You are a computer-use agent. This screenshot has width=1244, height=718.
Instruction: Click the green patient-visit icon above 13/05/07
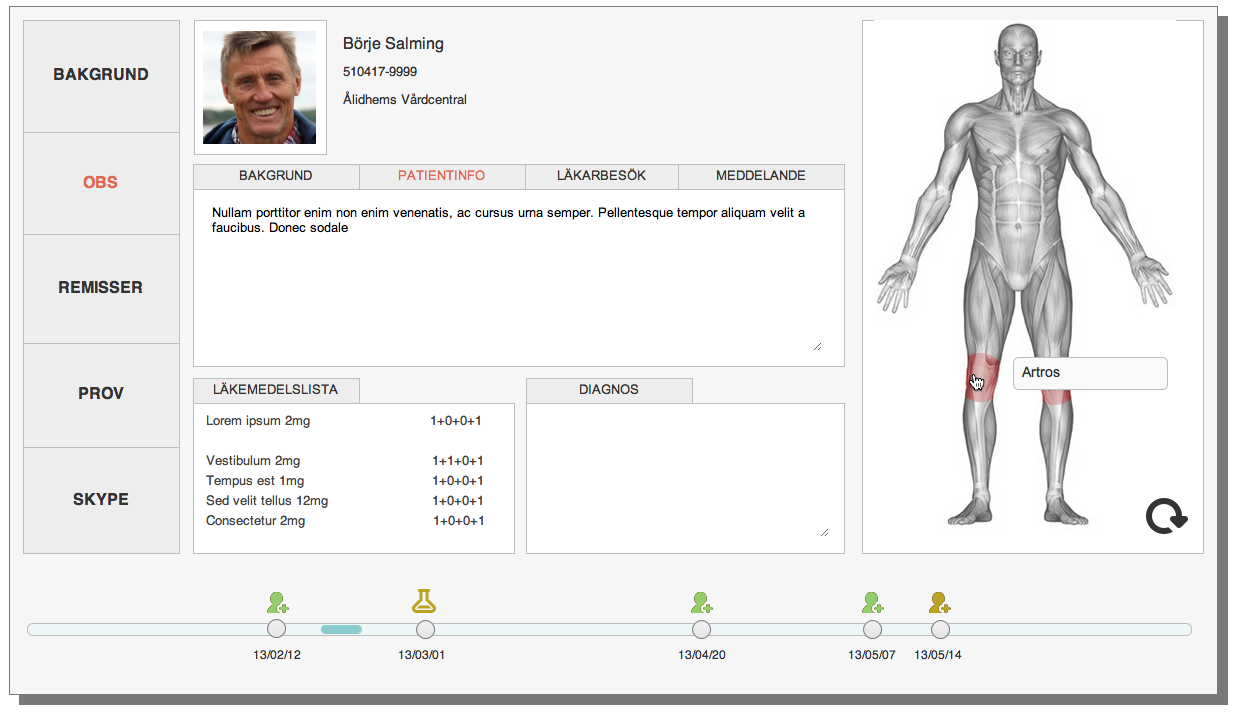pyautogui.click(x=873, y=603)
